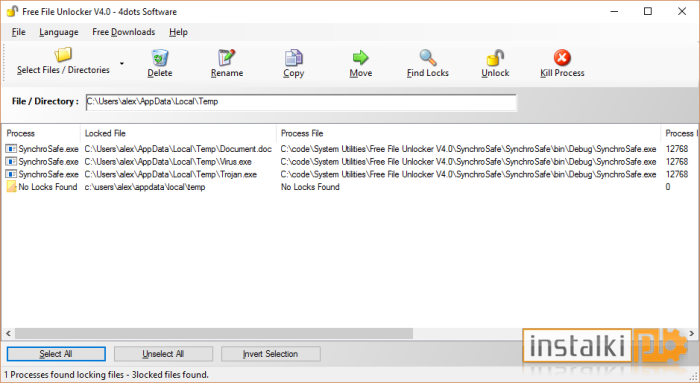
Task: Click the horizontal scrollbar thumb
Action: [x=214, y=333]
